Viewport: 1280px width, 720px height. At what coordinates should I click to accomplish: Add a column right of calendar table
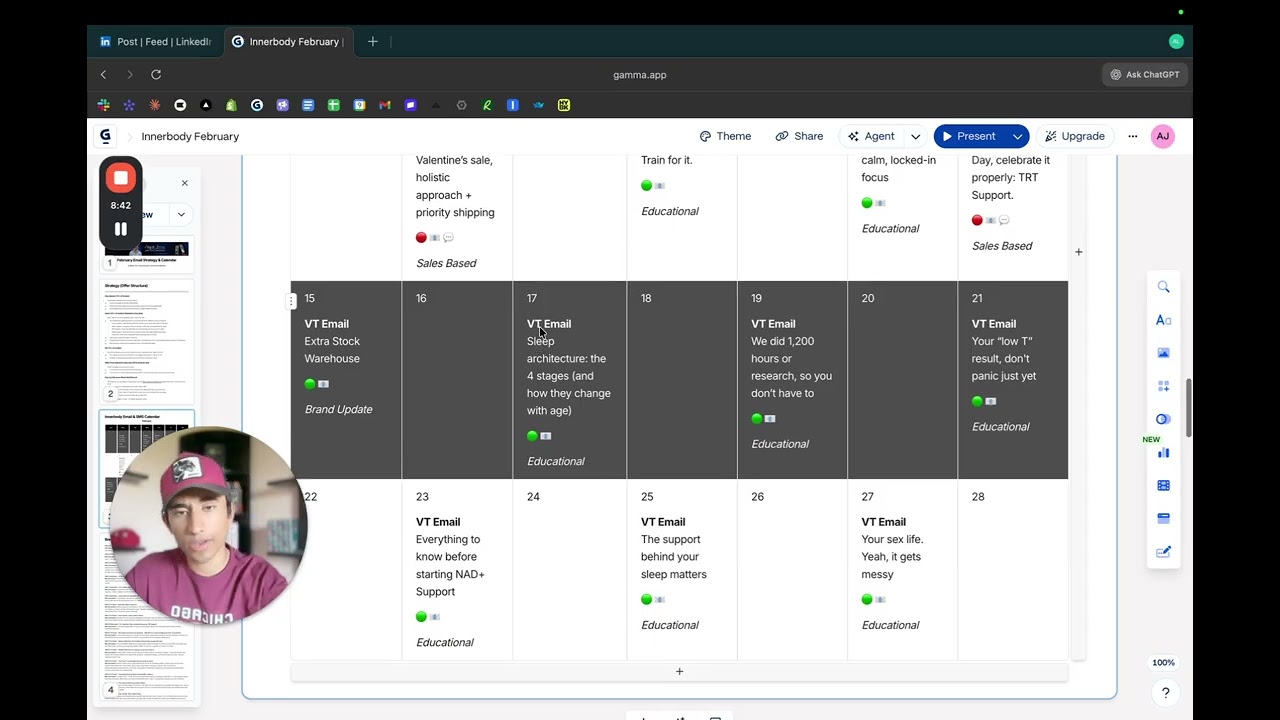1078,252
